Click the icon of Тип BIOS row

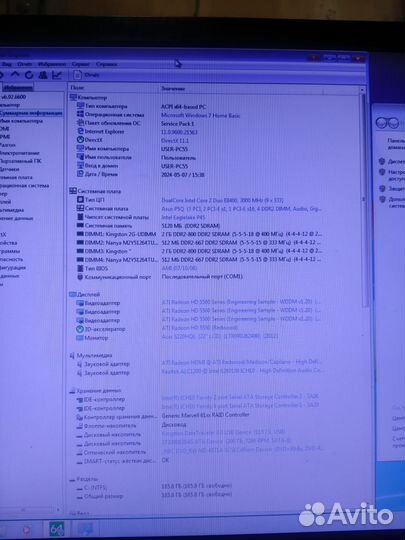(80, 268)
